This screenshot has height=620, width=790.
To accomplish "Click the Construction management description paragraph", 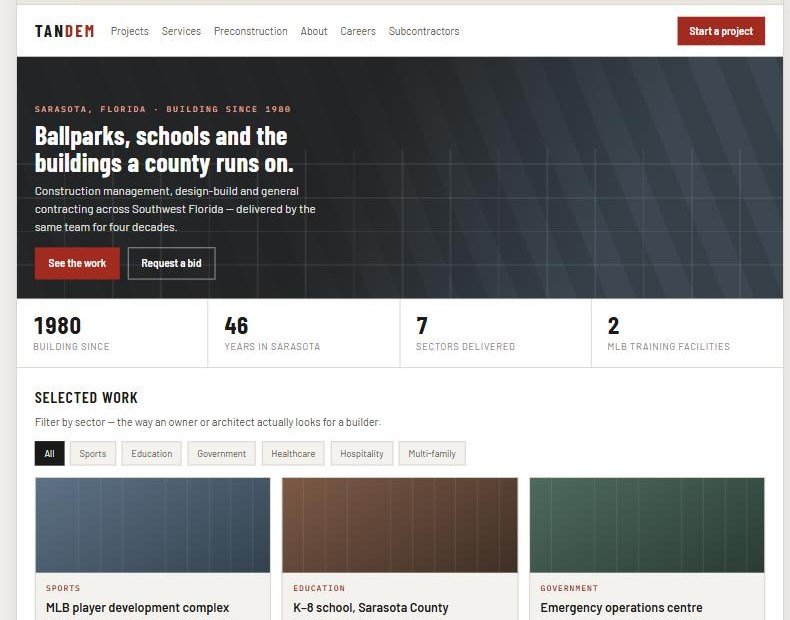I will tap(175, 209).
